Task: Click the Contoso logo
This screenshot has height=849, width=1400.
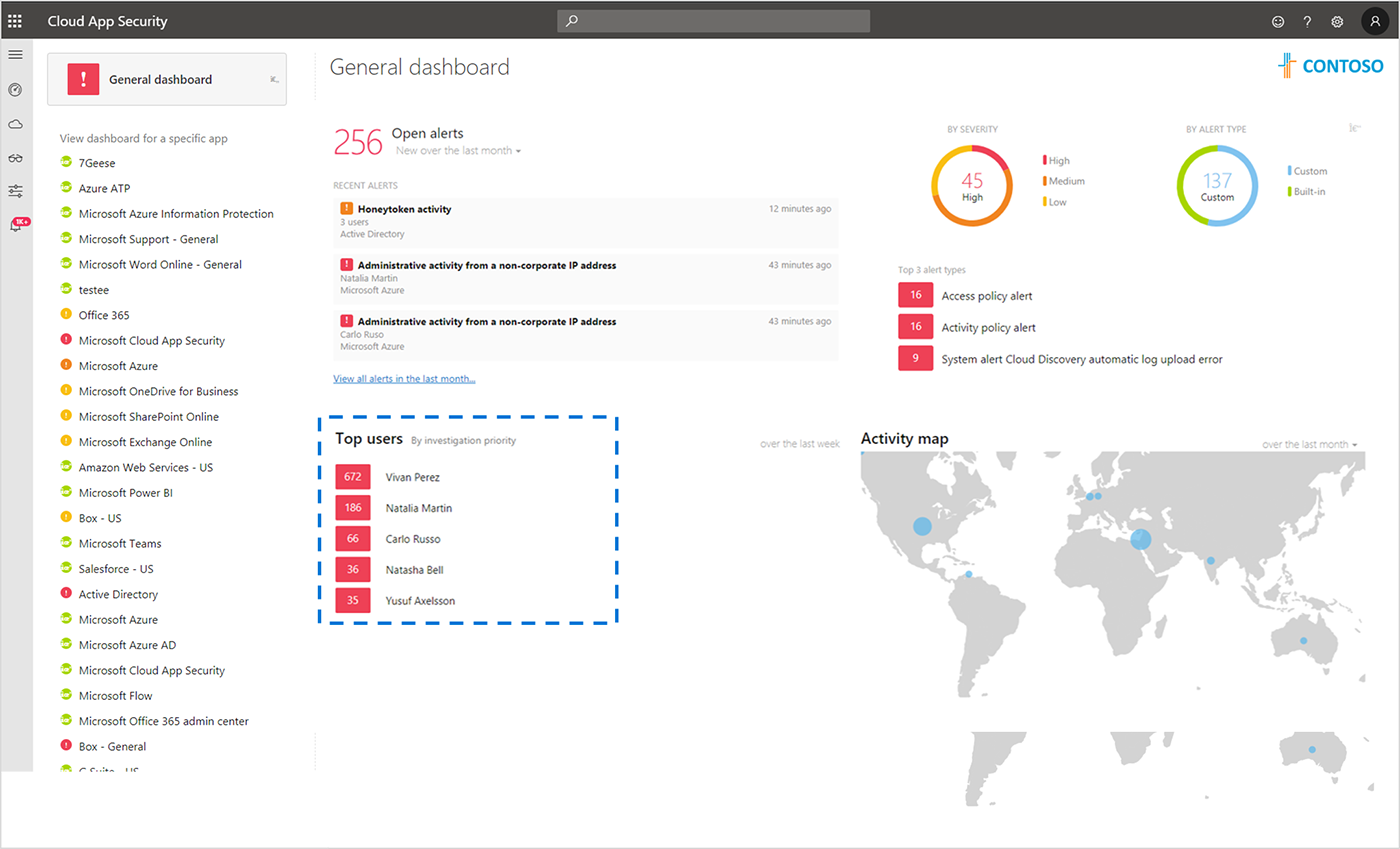Action: [1331, 66]
